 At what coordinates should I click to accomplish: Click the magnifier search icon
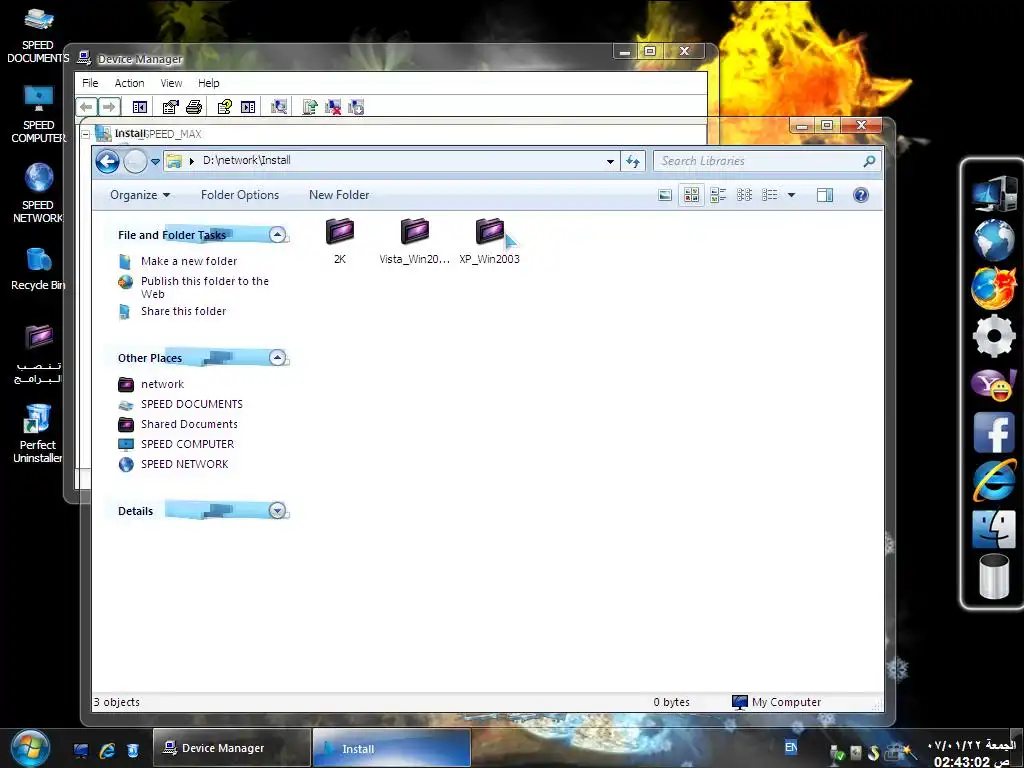point(869,161)
